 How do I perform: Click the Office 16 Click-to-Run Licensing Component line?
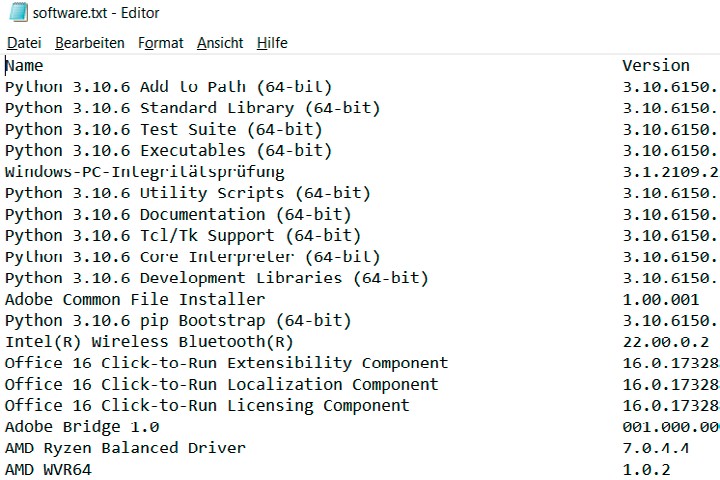click(x=207, y=406)
